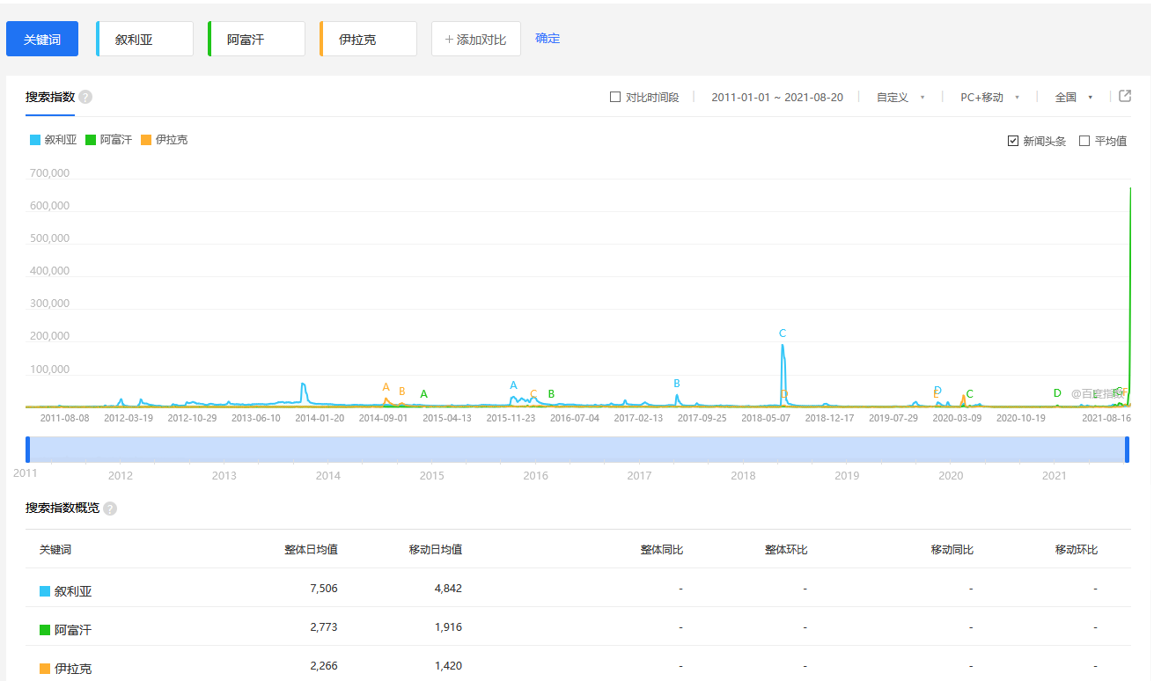This screenshot has width=1152, height=682.
Task: Click the orange 伊拉克 legend square
Action: [x=146, y=140]
